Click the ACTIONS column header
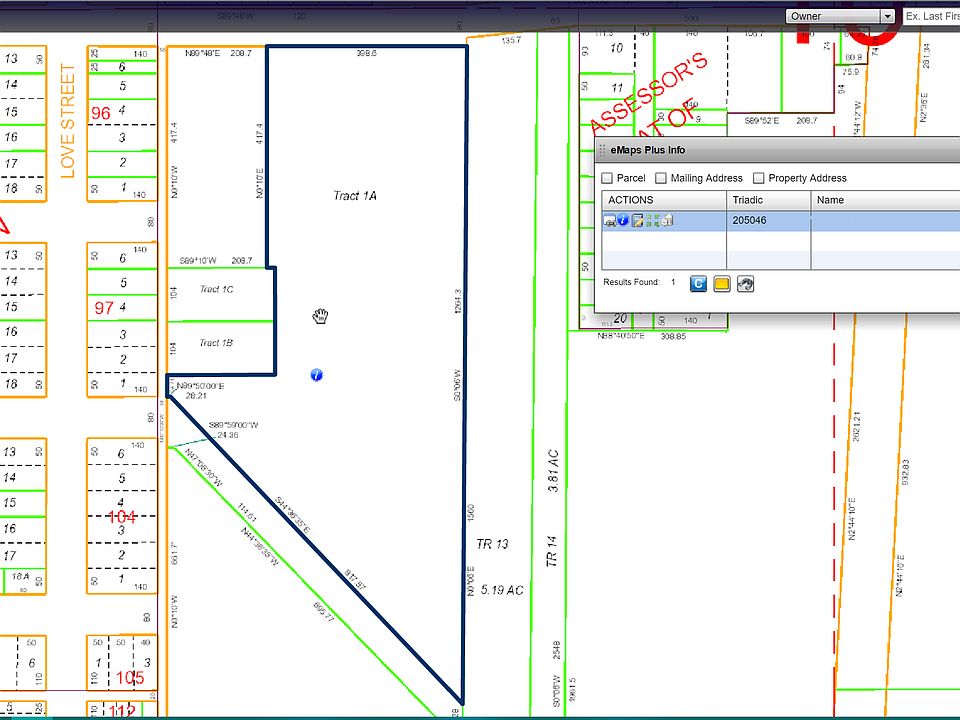Screen dimensions: 960x720 (664, 200)
